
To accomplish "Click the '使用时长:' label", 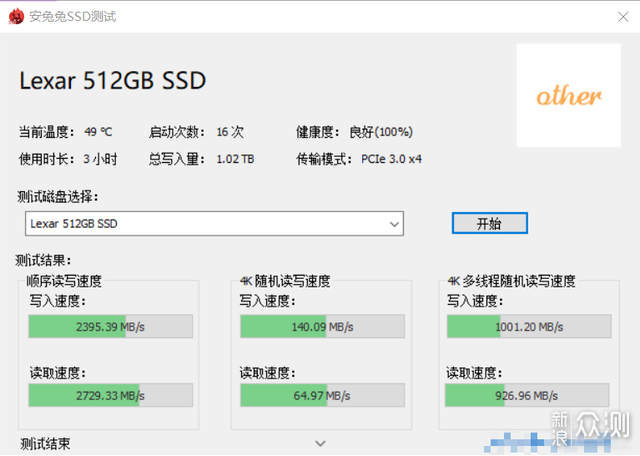I will click(x=47, y=159).
